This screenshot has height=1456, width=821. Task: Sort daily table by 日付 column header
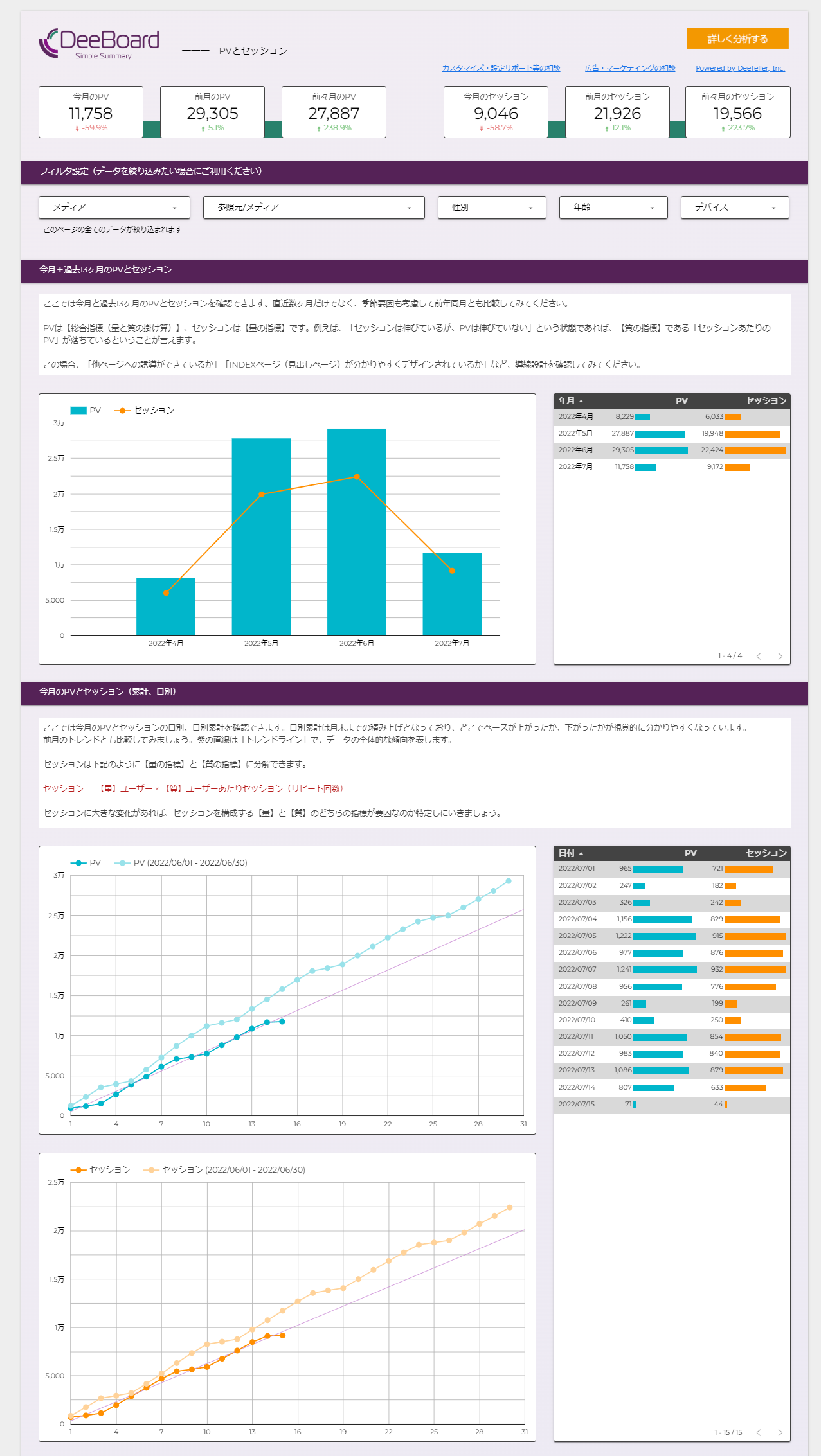(570, 853)
